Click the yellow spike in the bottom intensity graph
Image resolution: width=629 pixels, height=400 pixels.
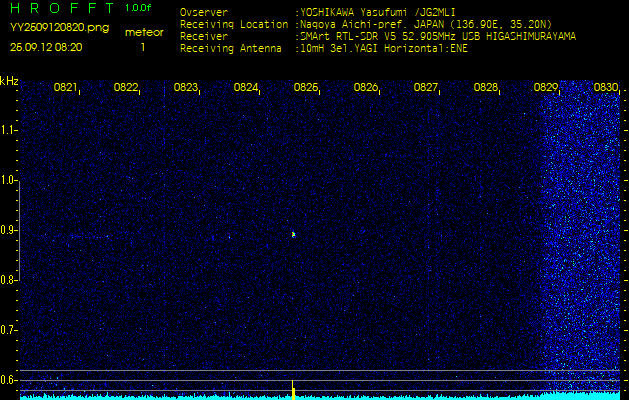pos(292,388)
